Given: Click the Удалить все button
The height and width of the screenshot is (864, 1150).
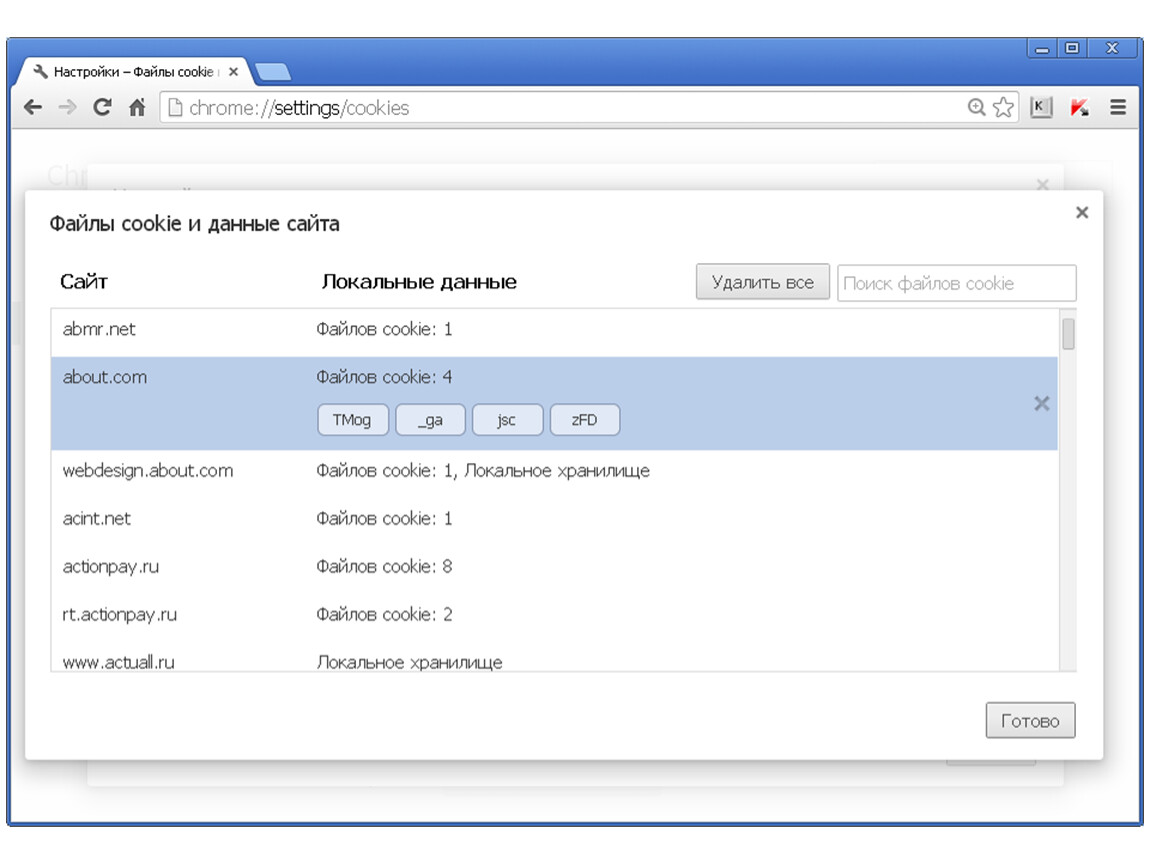Looking at the screenshot, I should coord(763,282).
